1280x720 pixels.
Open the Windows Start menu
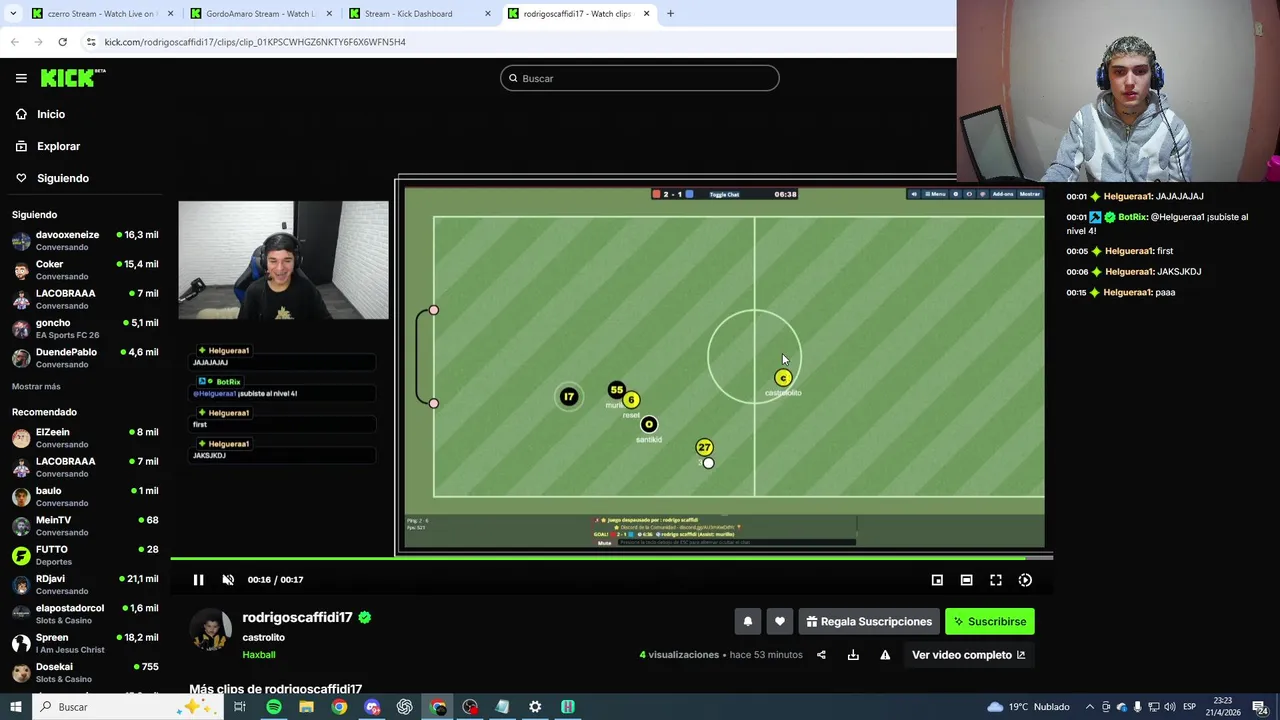pyautogui.click(x=16, y=707)
